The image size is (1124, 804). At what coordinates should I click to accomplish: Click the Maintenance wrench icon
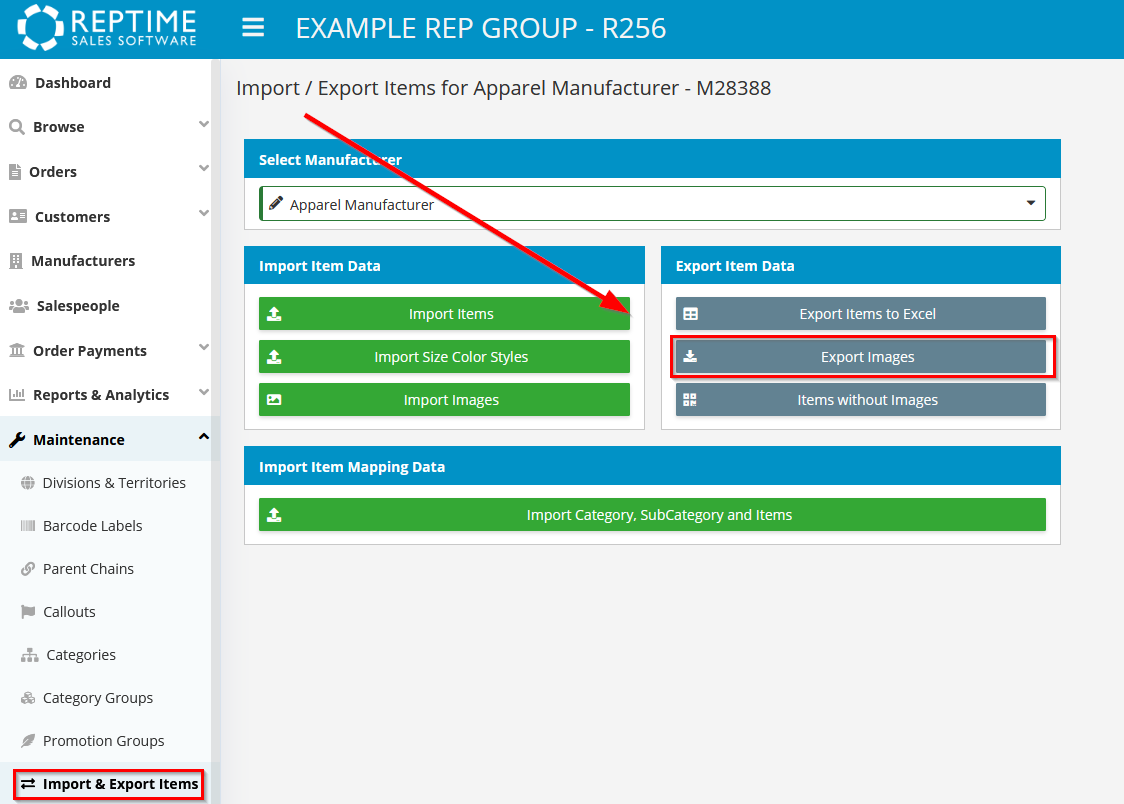coord(17,440)
